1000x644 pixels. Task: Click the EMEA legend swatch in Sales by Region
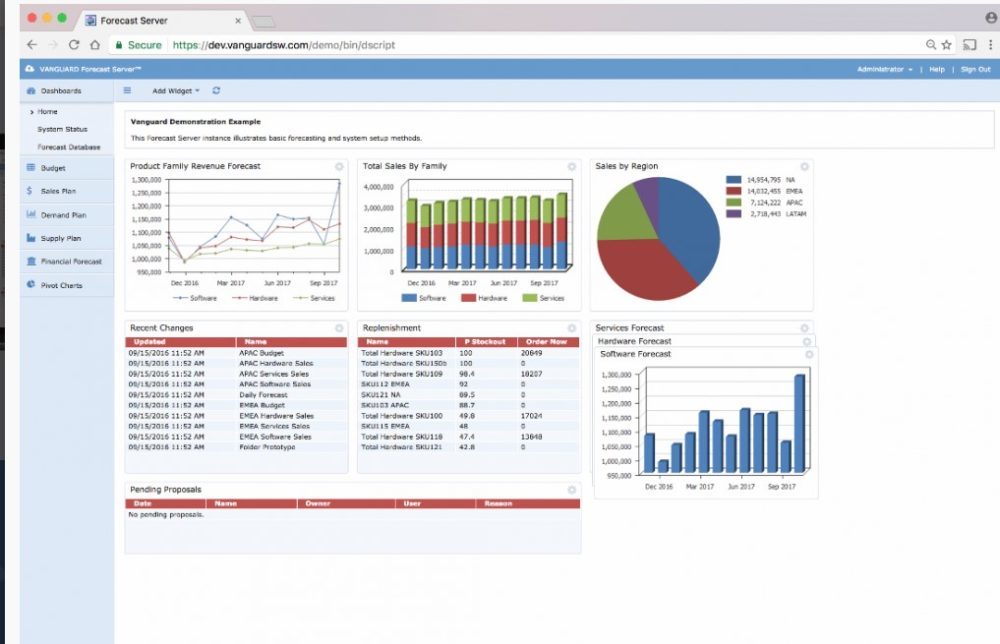point(733,191)
